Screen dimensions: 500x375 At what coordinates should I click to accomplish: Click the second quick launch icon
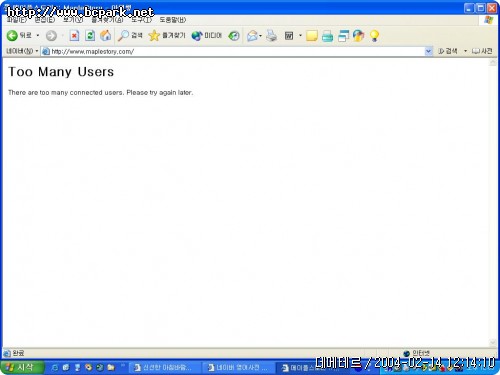66,367
